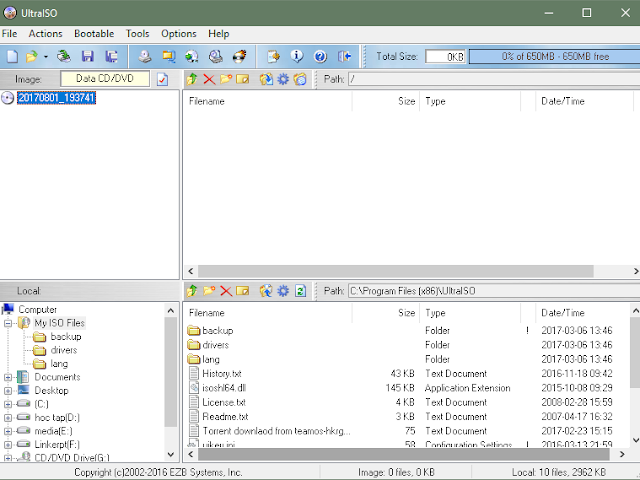Screen dimensions: 640x480
Task: Select the 20170801_193741 image root node
Action: [x=56, y=98]
